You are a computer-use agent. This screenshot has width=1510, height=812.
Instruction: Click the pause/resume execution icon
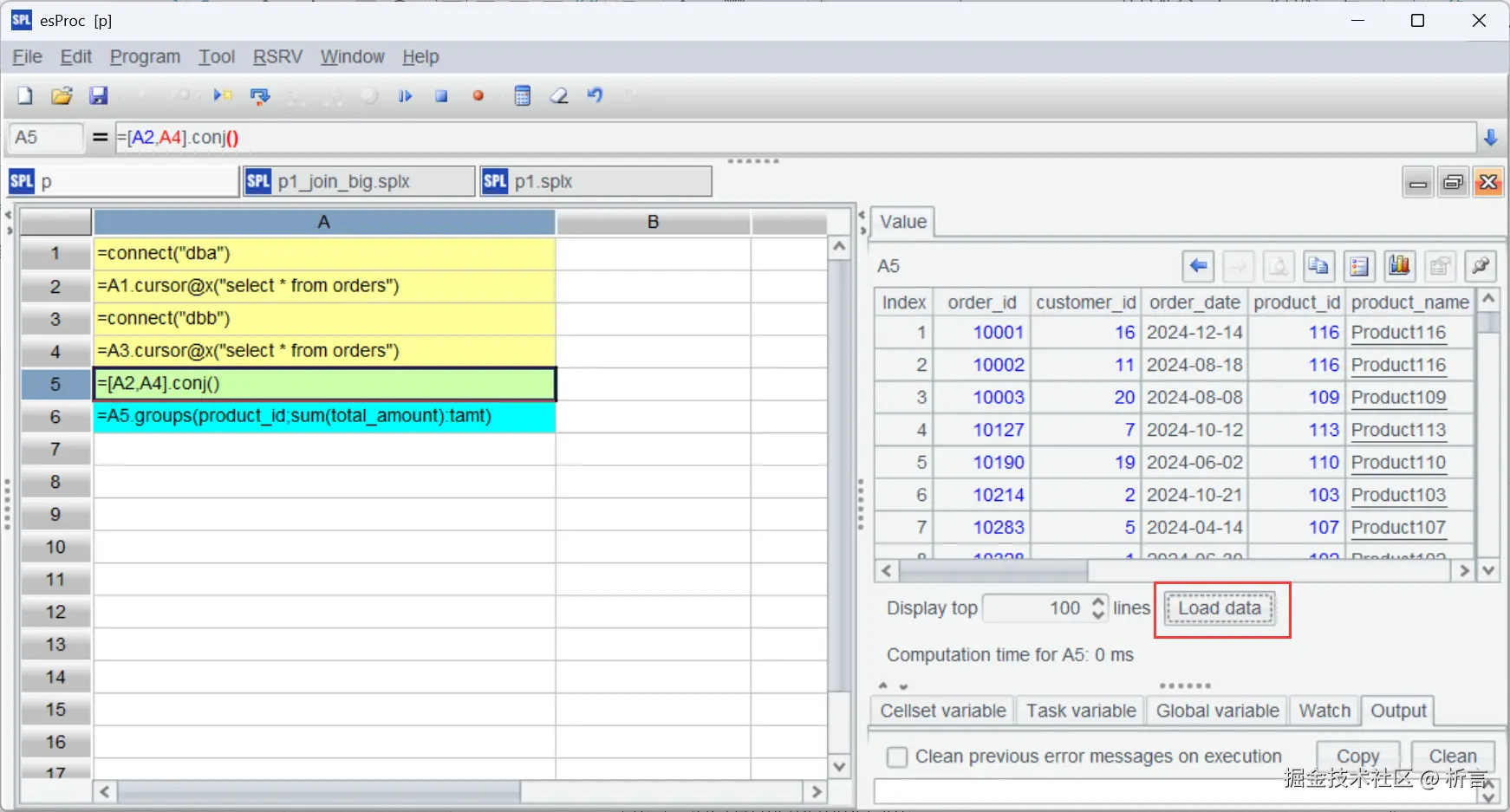pyautogui.click(x=405, y=95)
